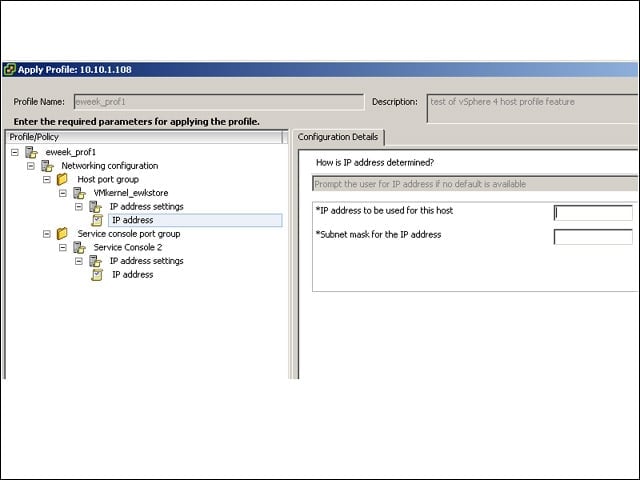Click icon of IP address settings under Service Console 2
The width and height of the screenshot is (640, 480).
click(95, 261)
